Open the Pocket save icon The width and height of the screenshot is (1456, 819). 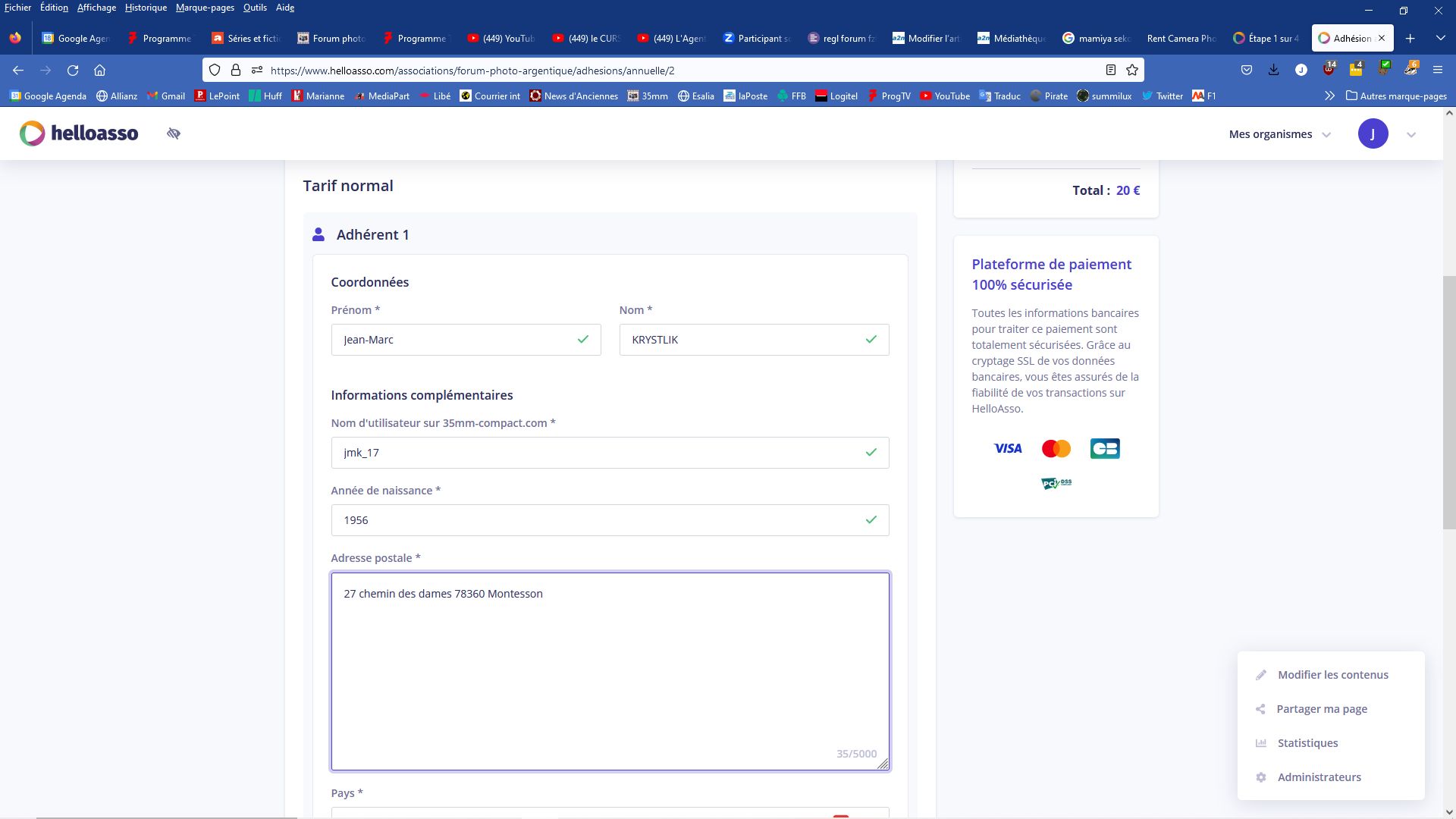[x=1246, y=70]
